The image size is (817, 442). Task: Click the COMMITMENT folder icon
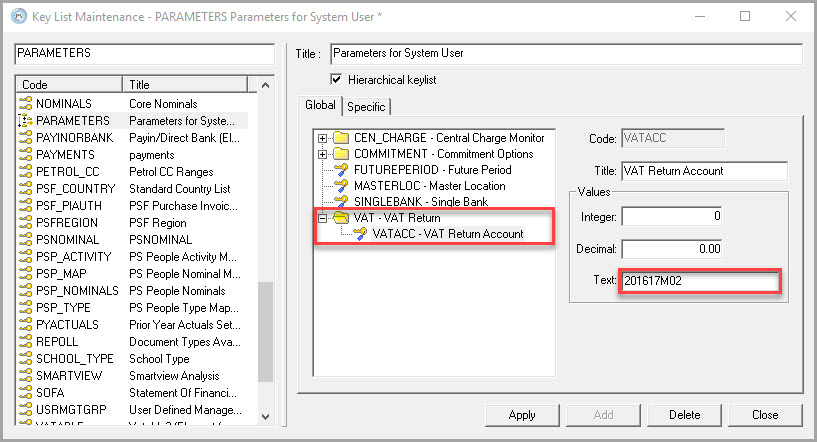click(x=341, y=154)
